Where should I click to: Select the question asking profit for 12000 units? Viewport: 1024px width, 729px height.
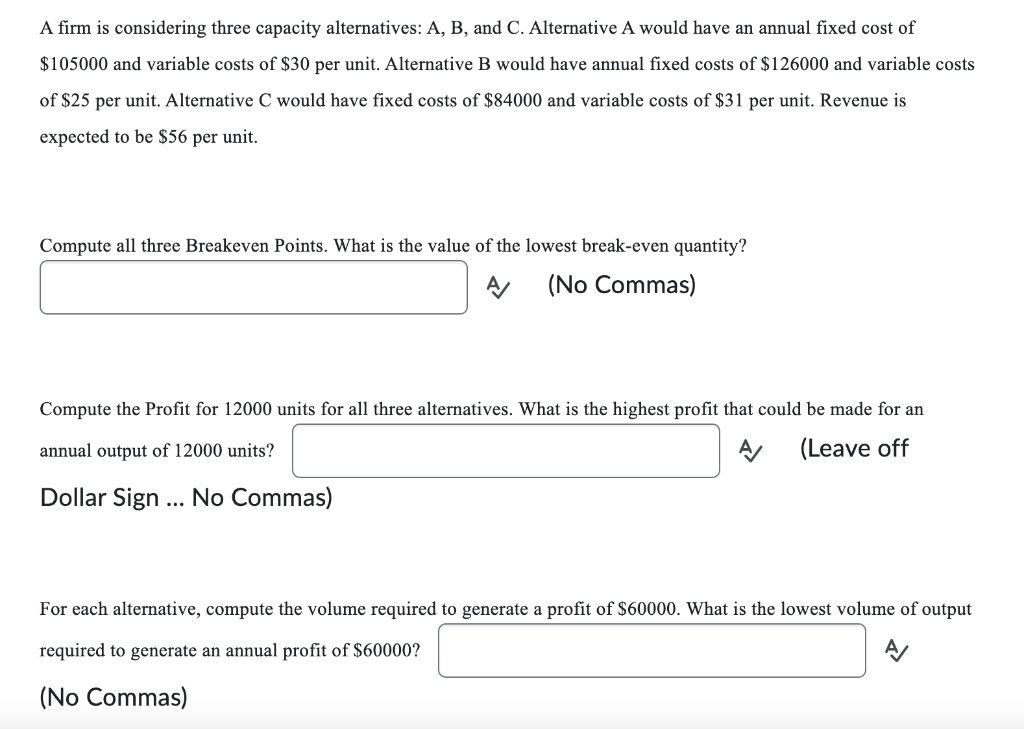click(480, 409)
